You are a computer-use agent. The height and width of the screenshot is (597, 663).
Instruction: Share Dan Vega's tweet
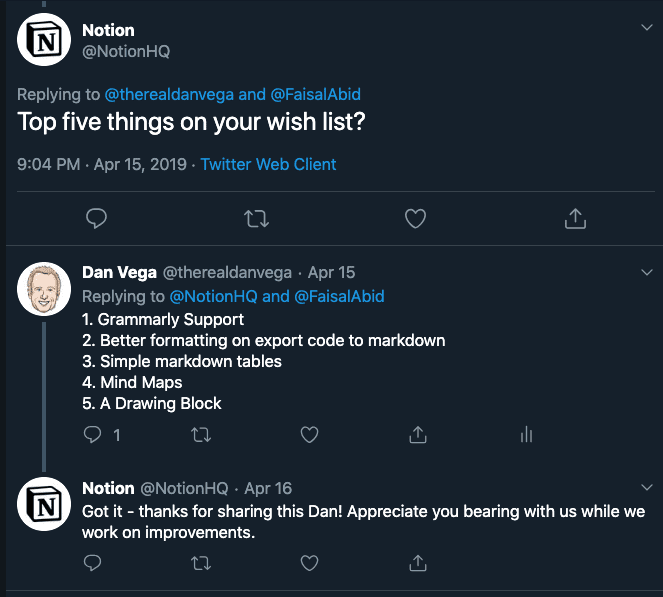[418, 434]
